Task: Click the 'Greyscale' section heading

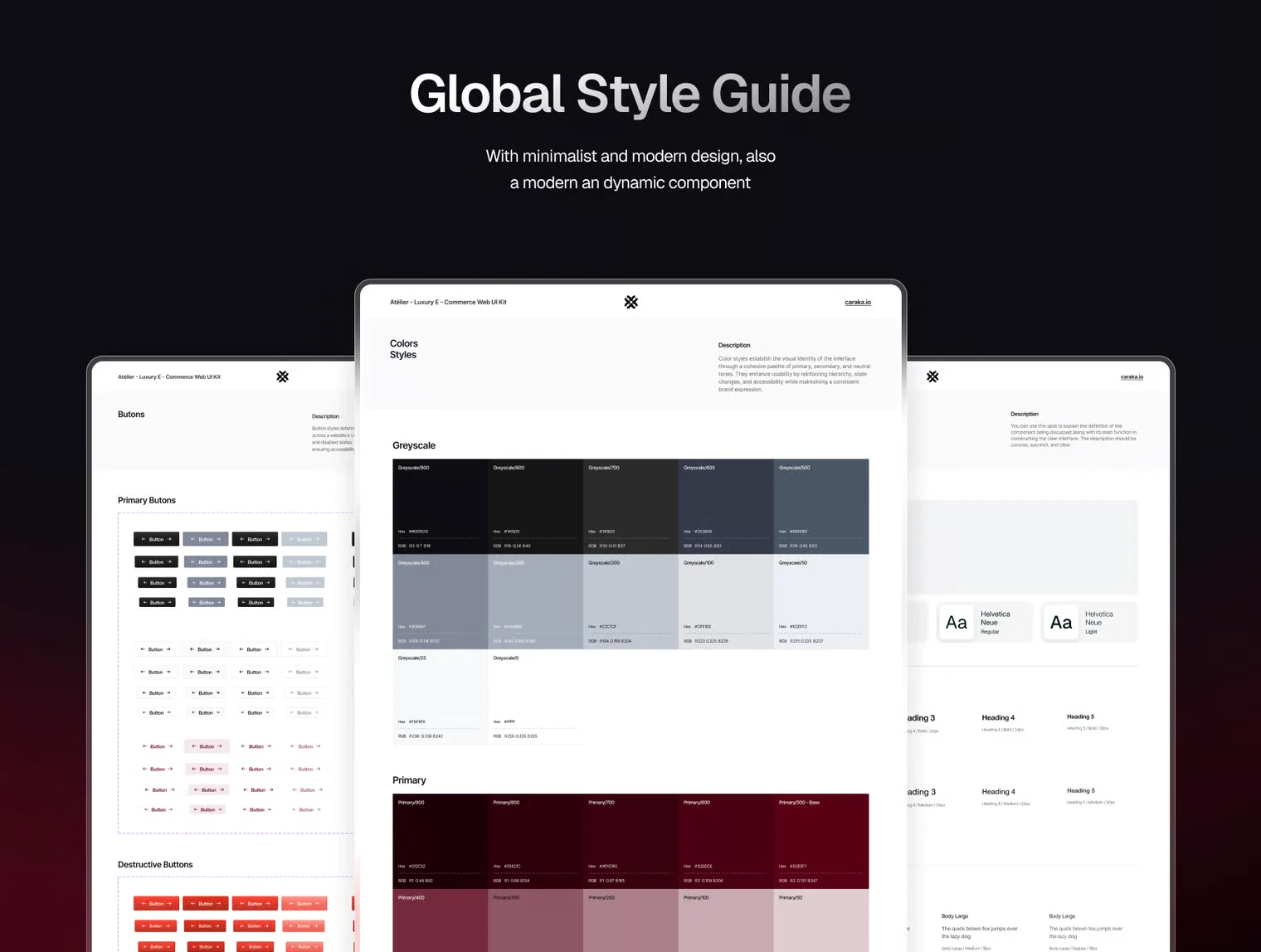Action: coord(414,445)
